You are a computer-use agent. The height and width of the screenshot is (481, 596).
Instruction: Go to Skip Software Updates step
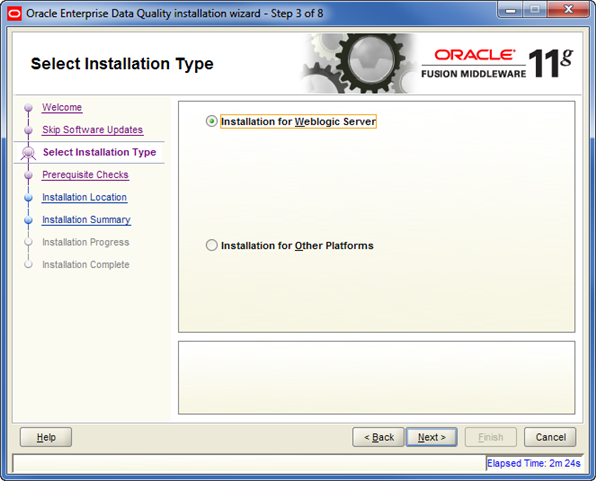92,130
